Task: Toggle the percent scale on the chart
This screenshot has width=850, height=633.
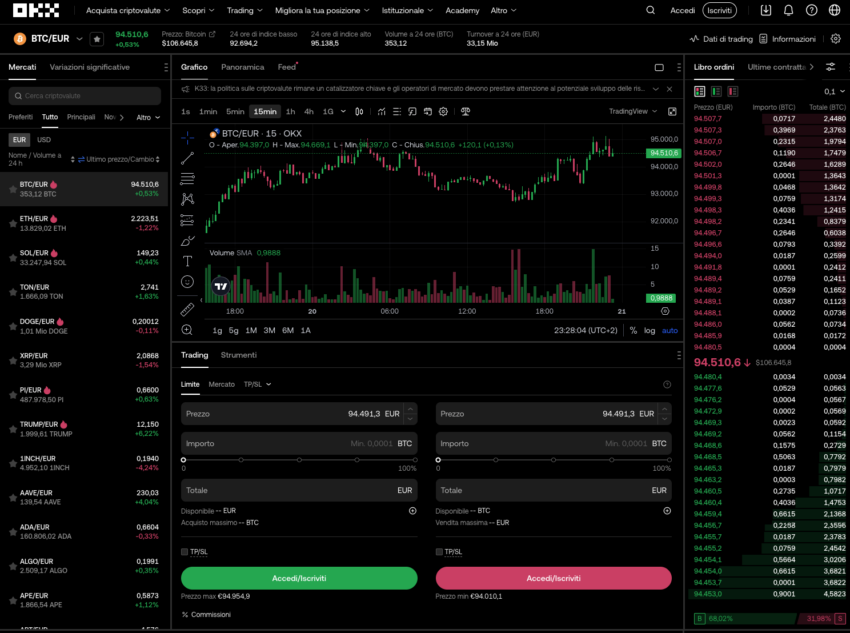Action: coord(633,331)
